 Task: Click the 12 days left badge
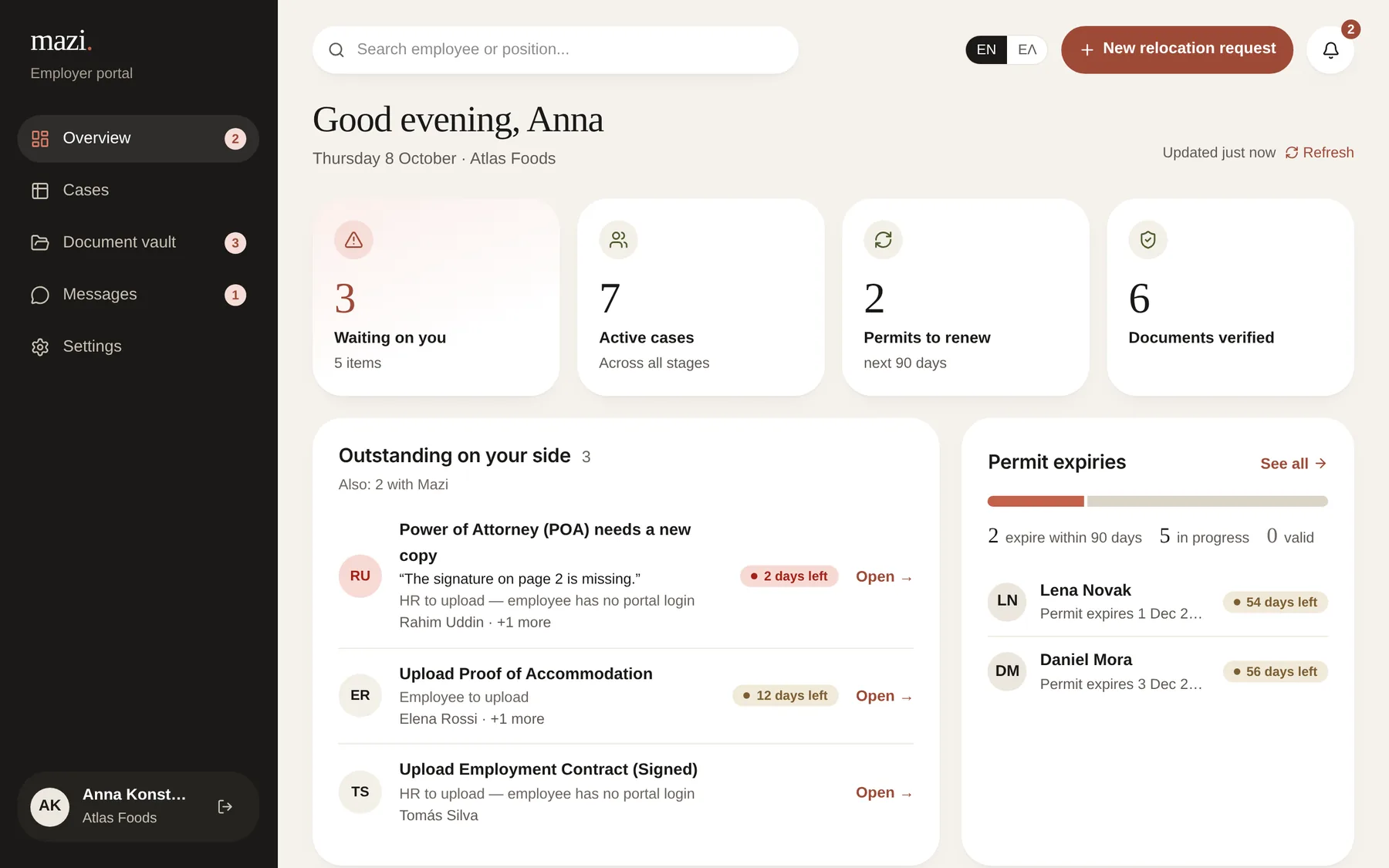click(786, 696)
